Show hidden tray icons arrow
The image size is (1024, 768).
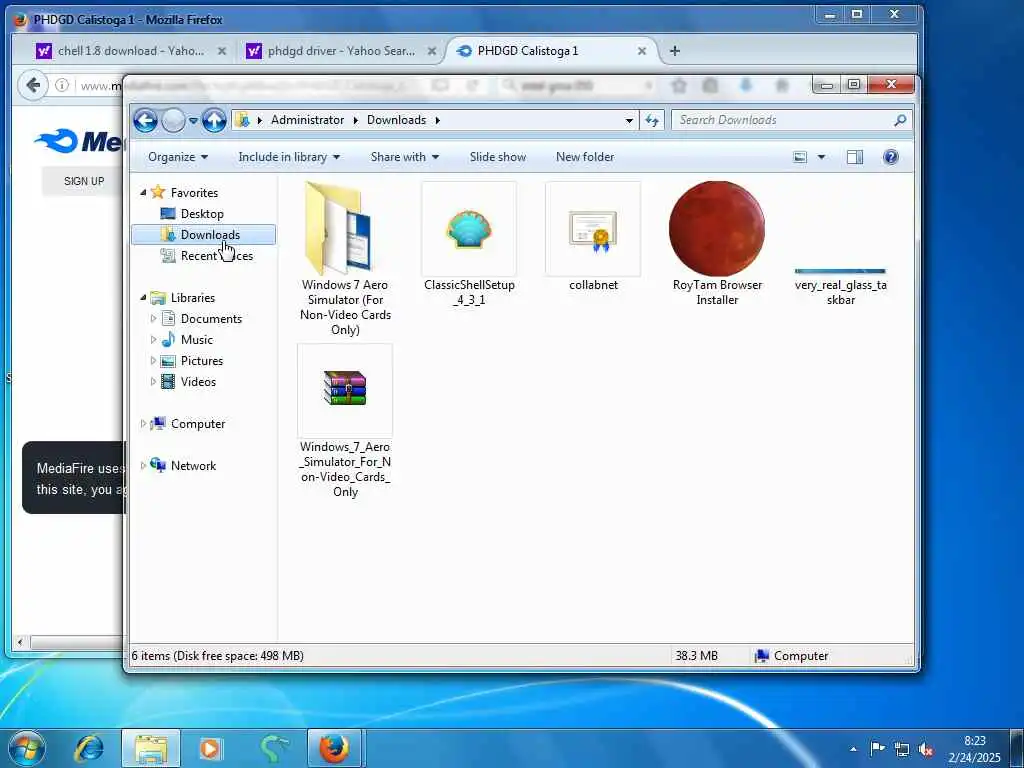point(853,749)
